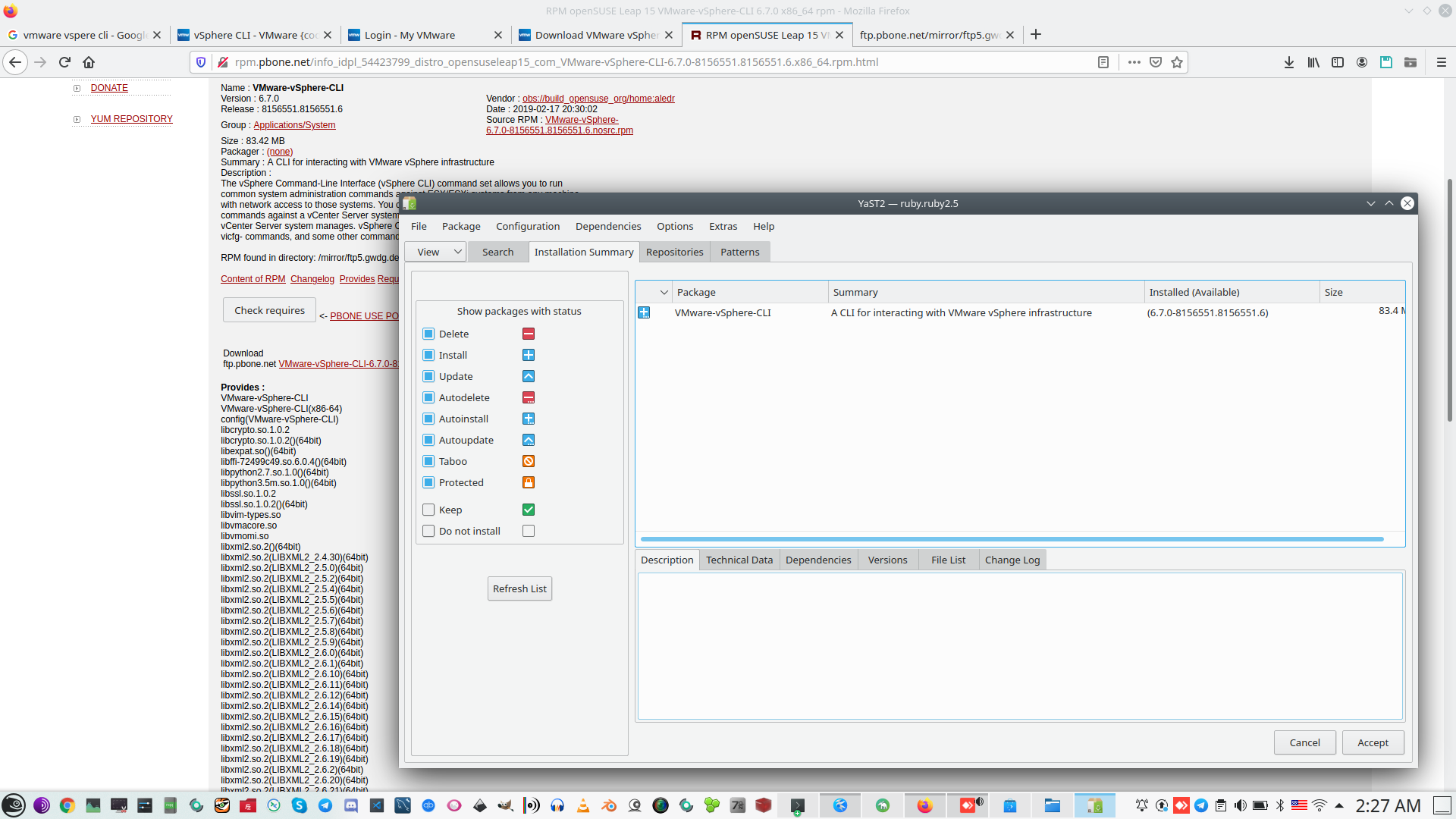Uncheck the Taboo status checkbox
This screenshot has width=1456, height=819.
pos(428,461)
